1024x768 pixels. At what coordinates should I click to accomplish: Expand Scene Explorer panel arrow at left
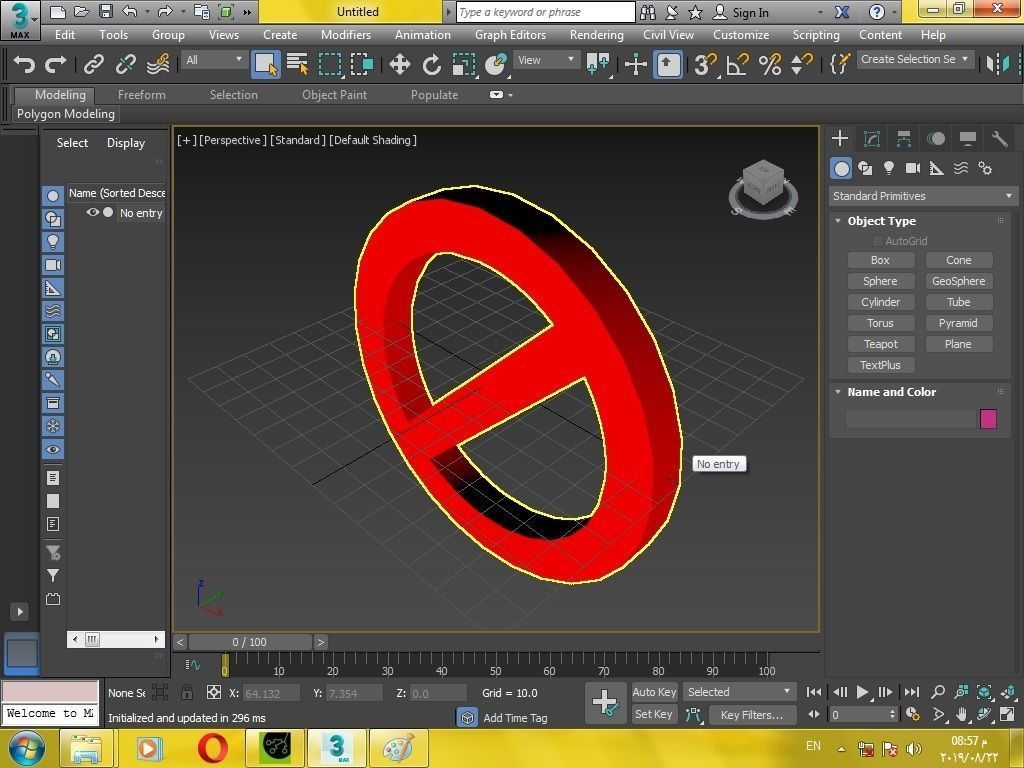pyautogui.click(x=20, y=612)
